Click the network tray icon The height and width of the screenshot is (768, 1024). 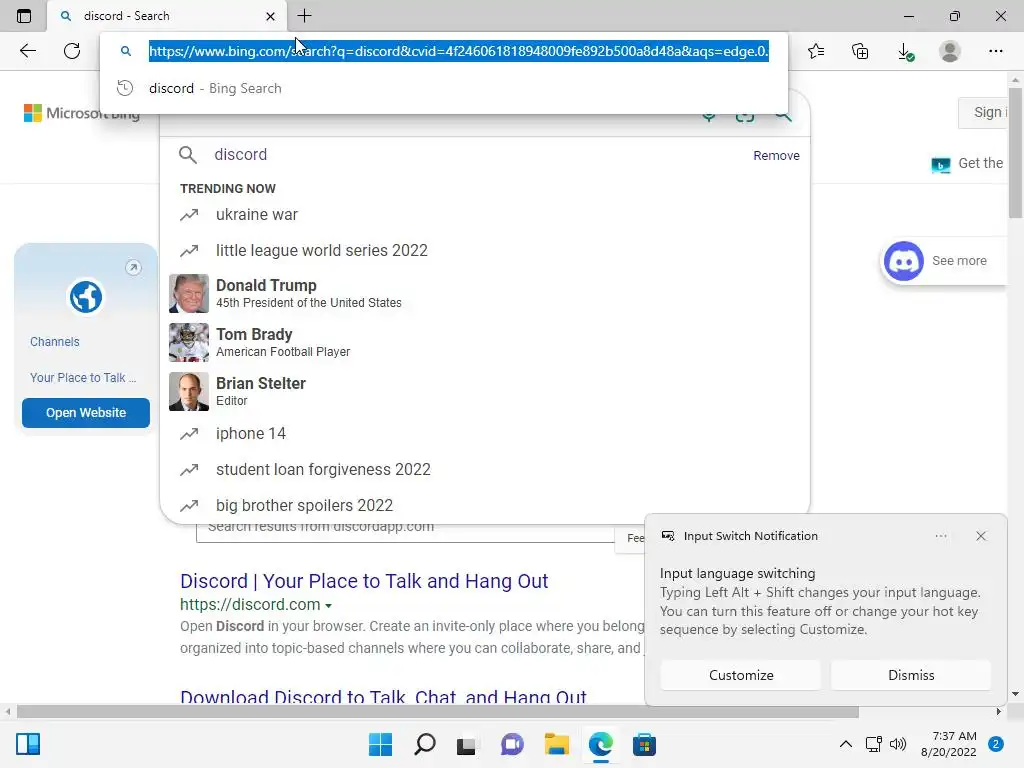point(873,744)
